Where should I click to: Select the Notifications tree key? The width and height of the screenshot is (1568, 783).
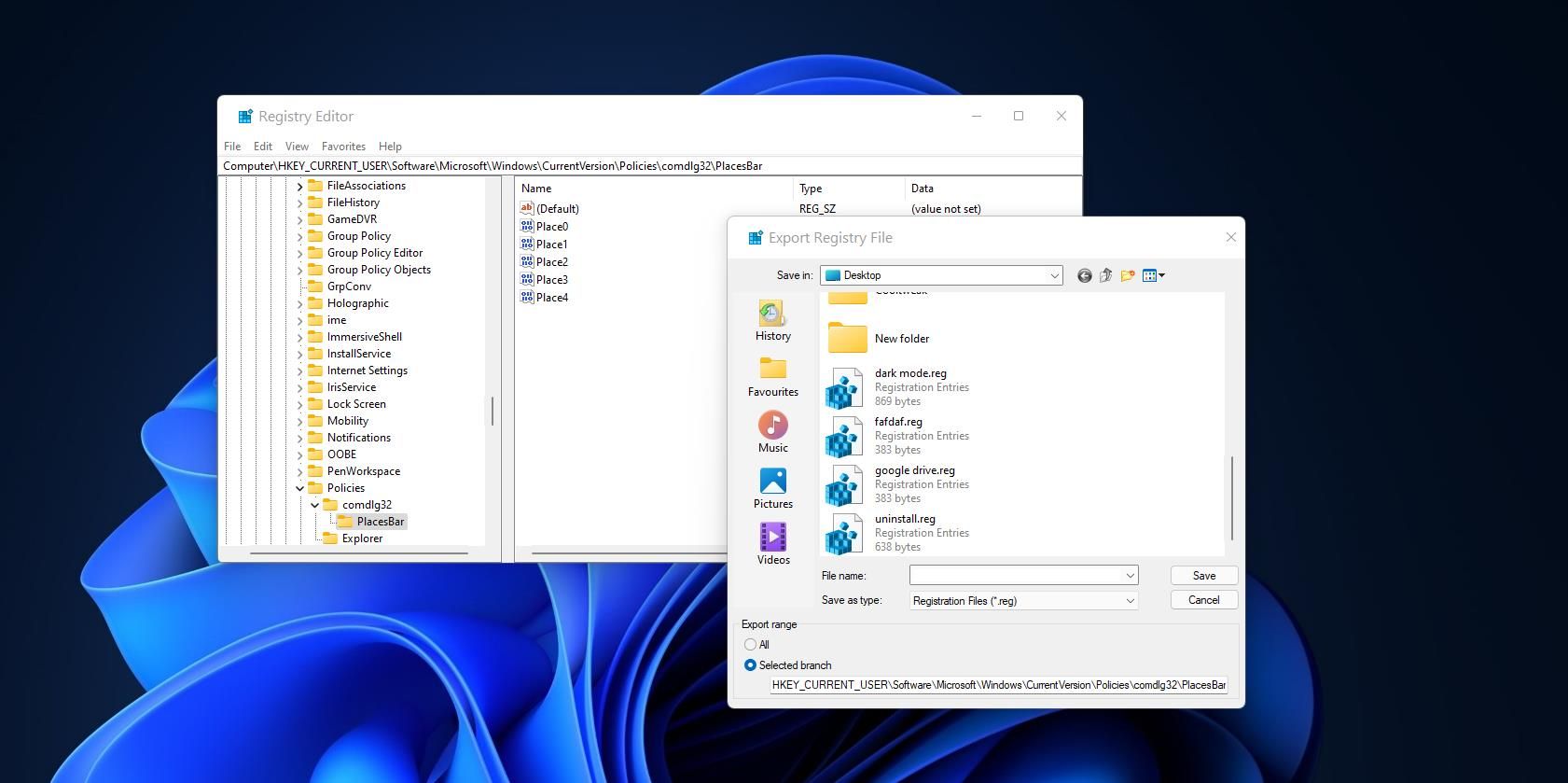(358, 438)
